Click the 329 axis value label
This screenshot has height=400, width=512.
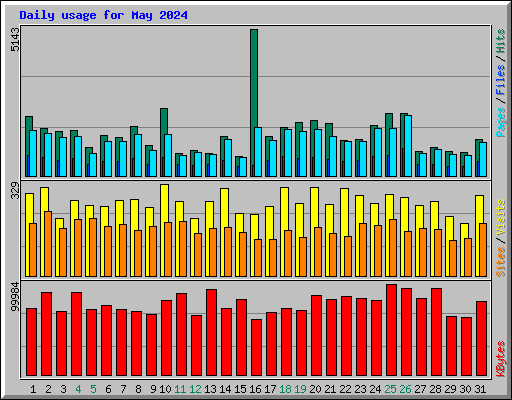15,191
